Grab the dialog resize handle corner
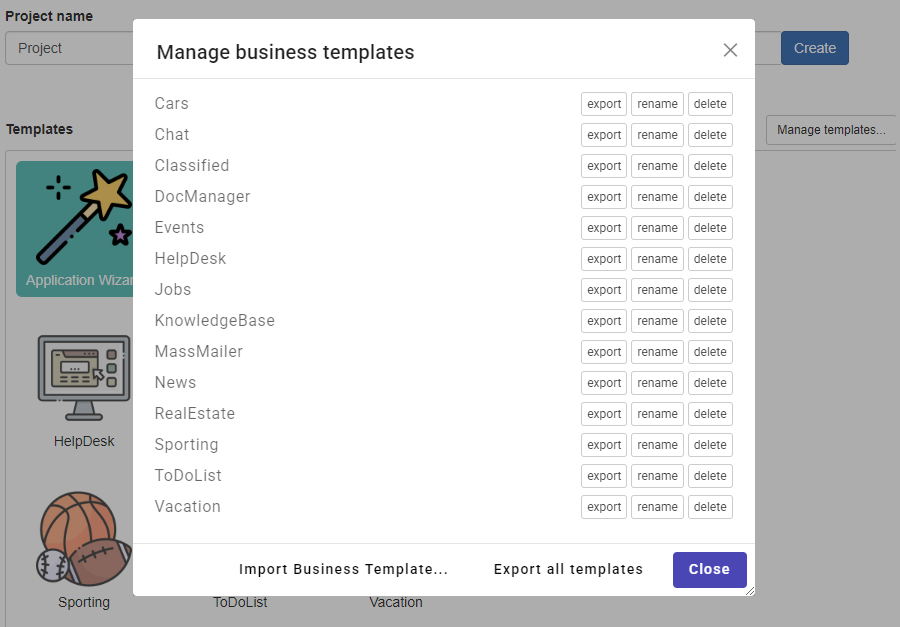This screenshot has height=627, width=900. pyautogui.click(x=750, y=591)
